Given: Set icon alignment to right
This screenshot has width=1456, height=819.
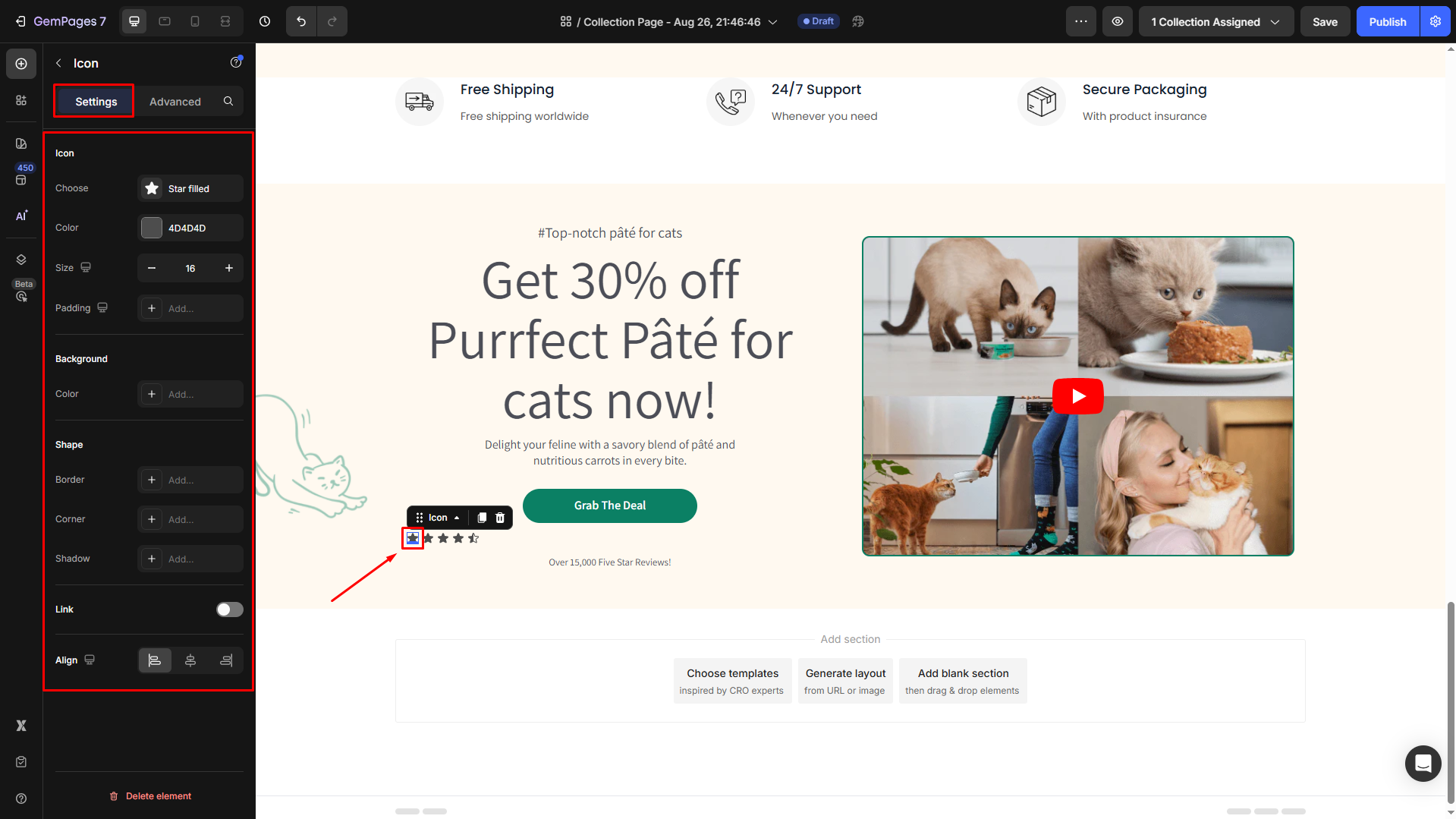Looking at the screenshot, I should click(x=226, y=660).
